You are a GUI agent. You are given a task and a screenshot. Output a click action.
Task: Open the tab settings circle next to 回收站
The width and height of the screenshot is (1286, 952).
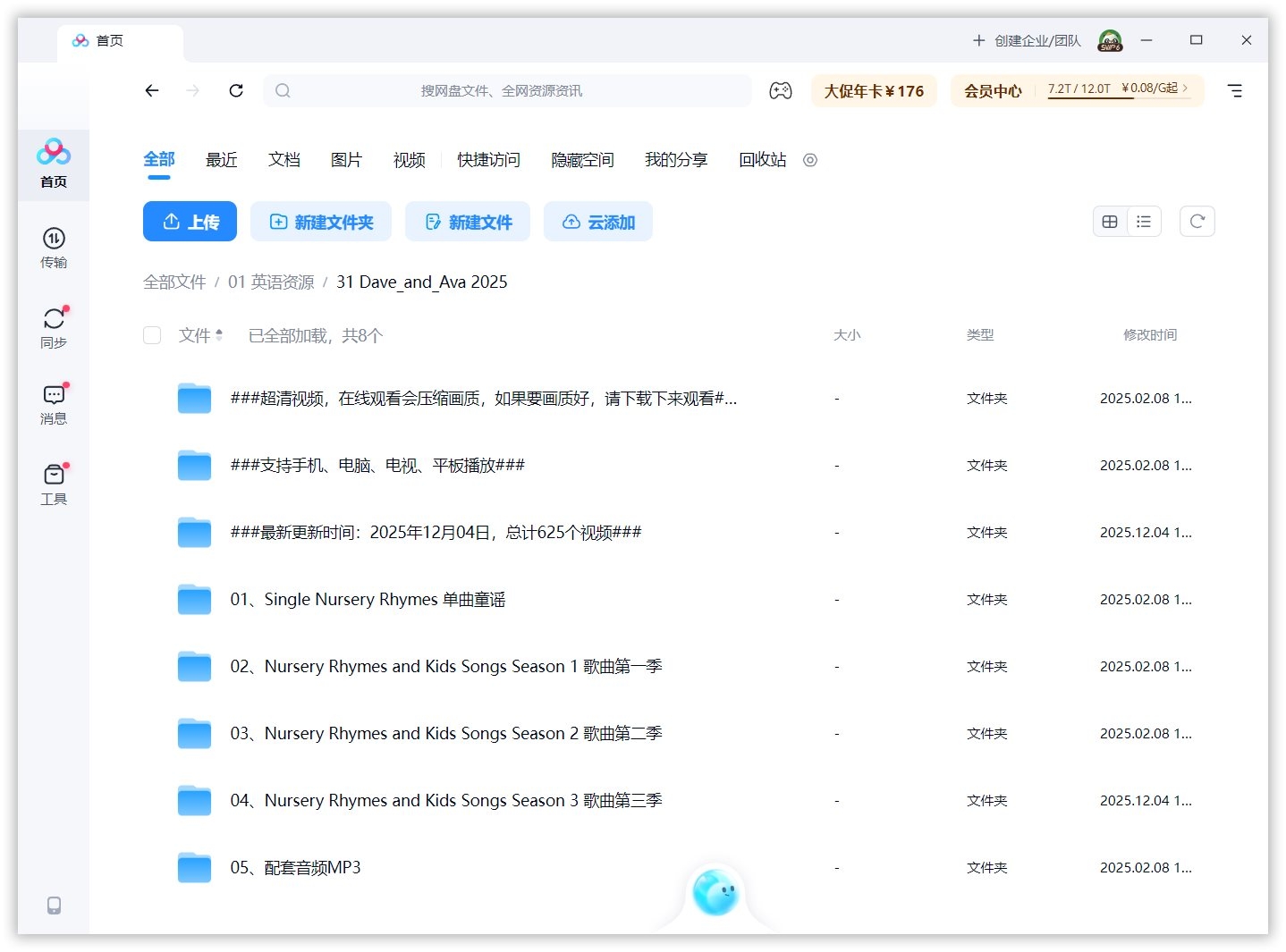(809, 160)
